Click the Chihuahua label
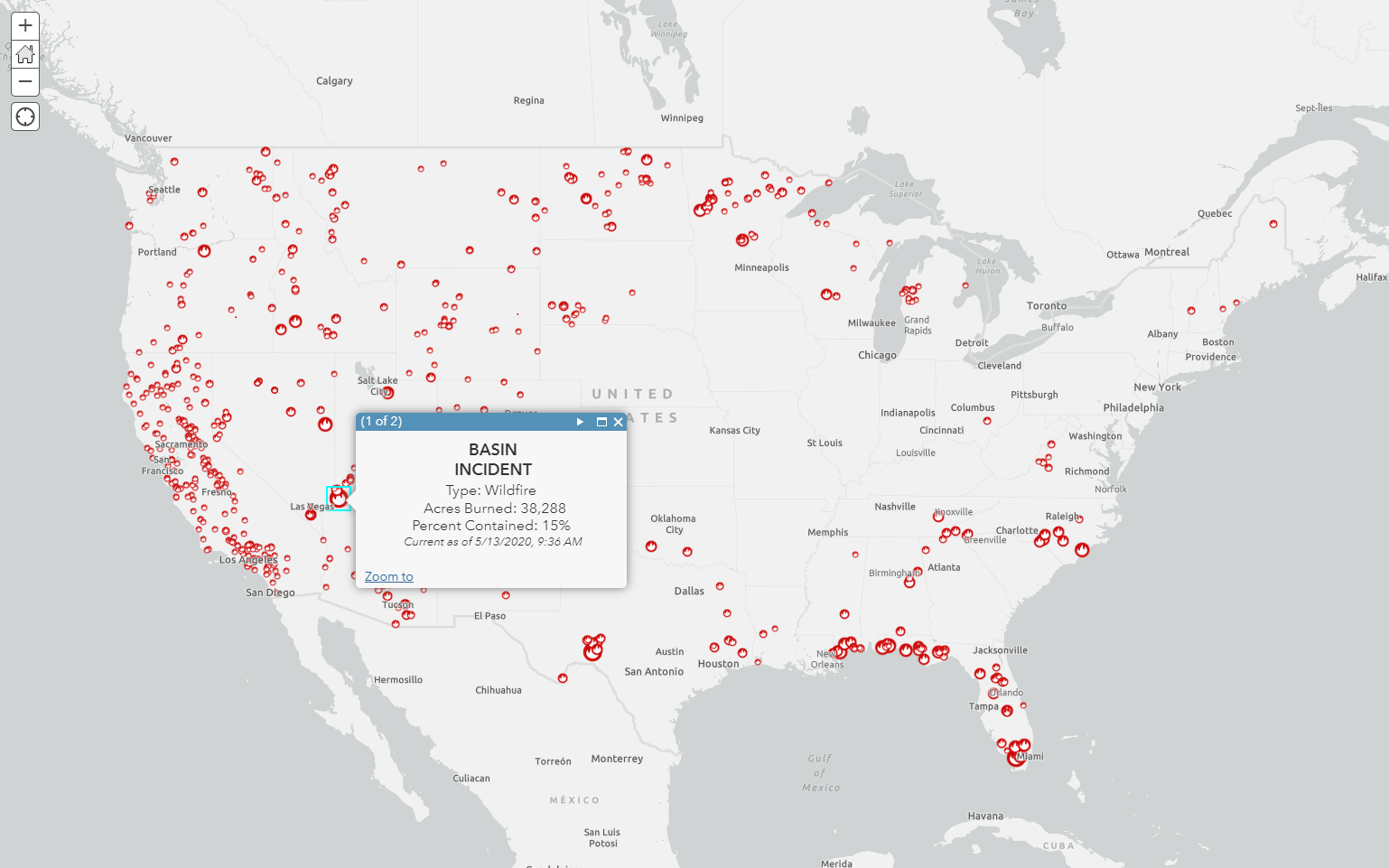1389x868 pixels. pos(499,691)
